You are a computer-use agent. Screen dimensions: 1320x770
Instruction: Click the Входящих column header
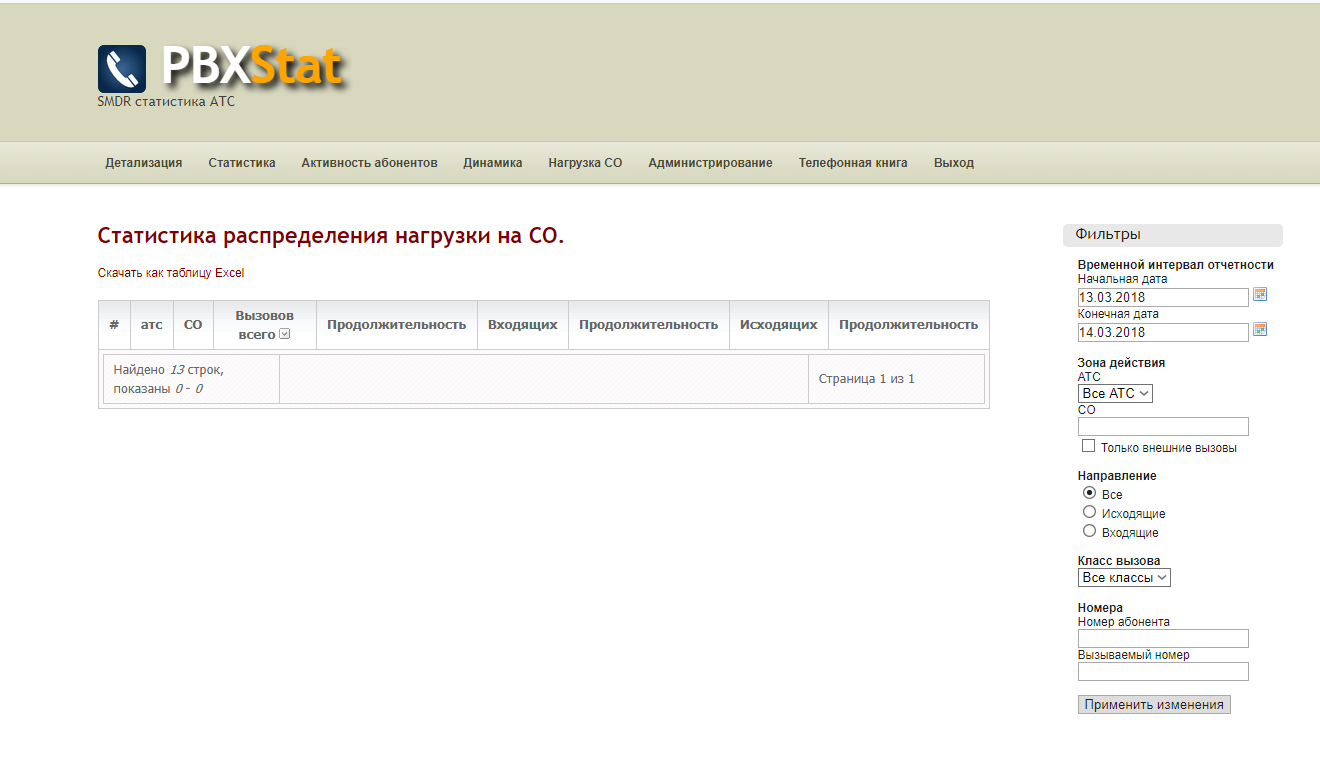coord(522,325)
